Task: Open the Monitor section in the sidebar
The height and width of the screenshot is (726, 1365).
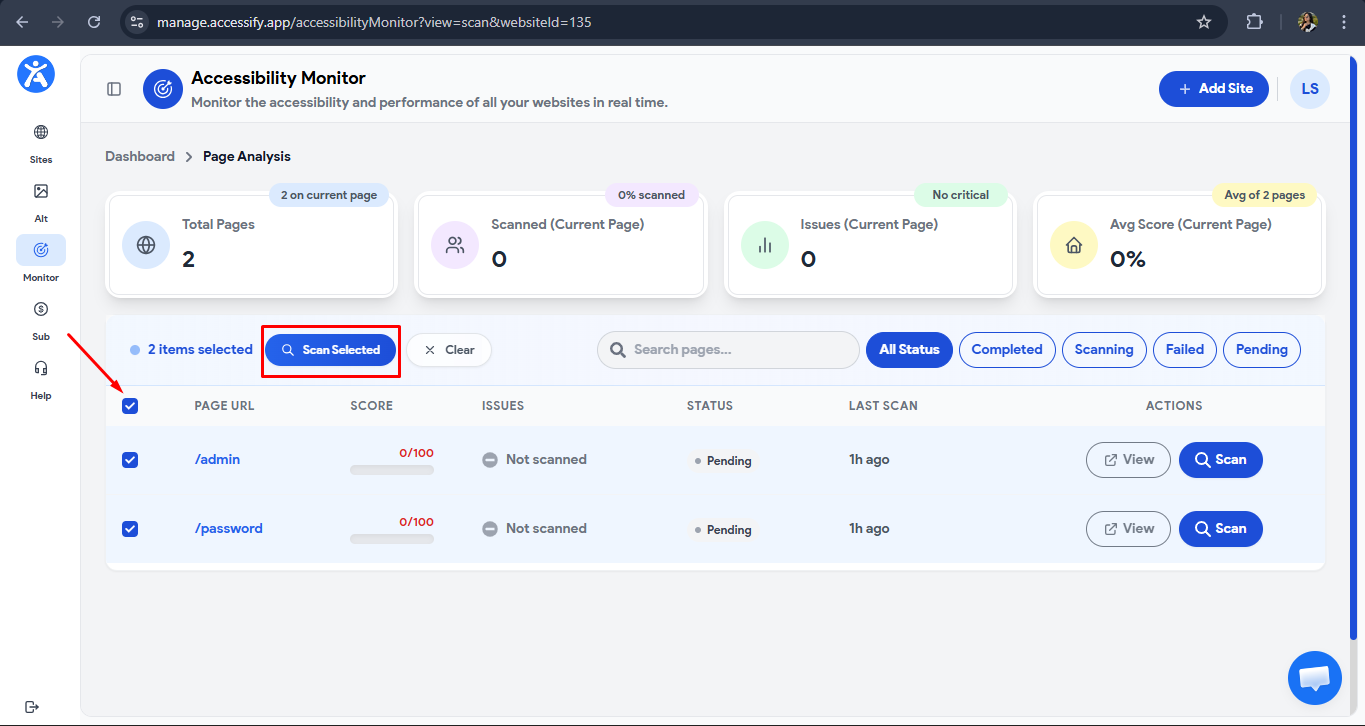Action: (x=40, y=258)
